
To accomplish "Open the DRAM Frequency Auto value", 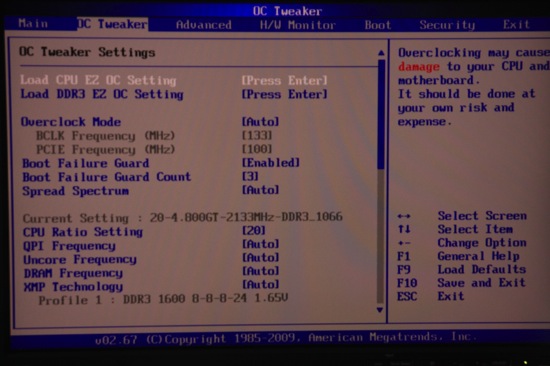I will coord(261,271).
